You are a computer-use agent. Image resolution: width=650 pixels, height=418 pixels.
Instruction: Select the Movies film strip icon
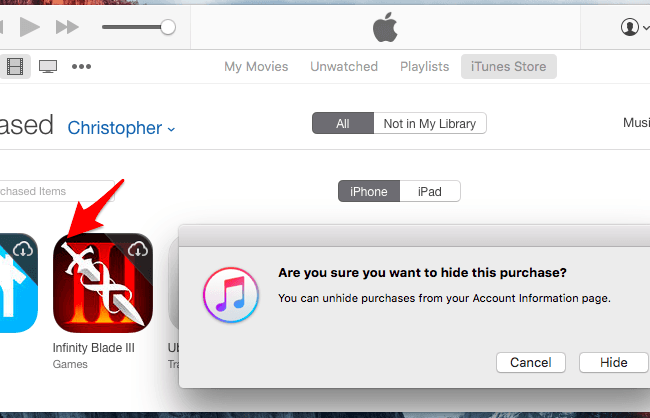(x=14, y=67)
